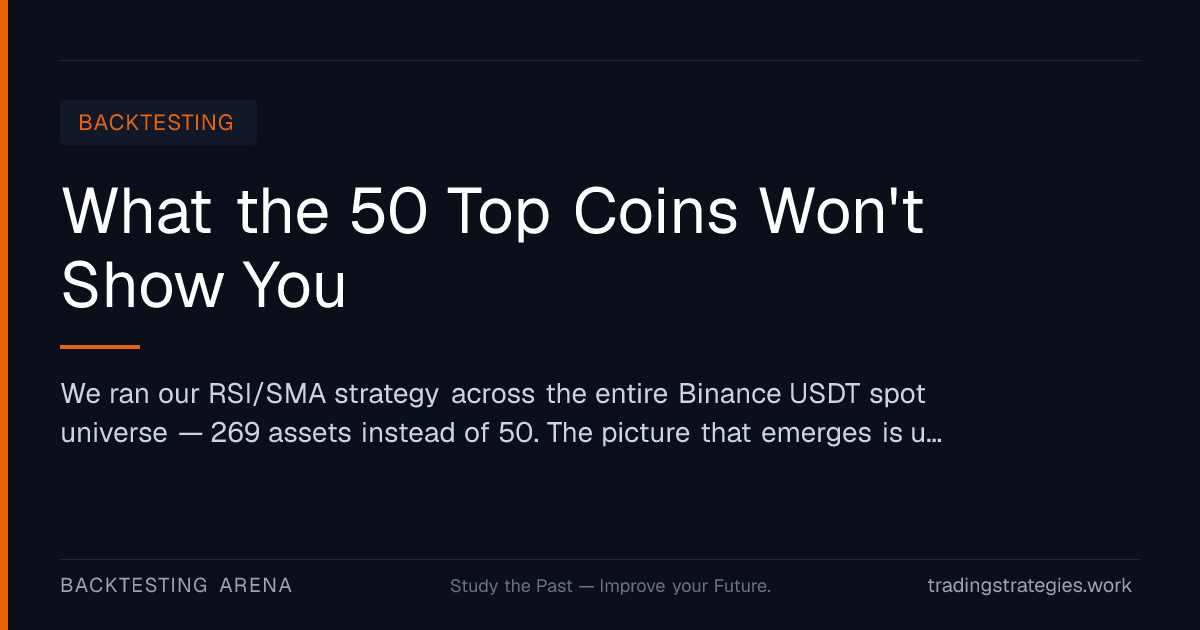Click the word "ARENA" in the footer

coord(256,585)
